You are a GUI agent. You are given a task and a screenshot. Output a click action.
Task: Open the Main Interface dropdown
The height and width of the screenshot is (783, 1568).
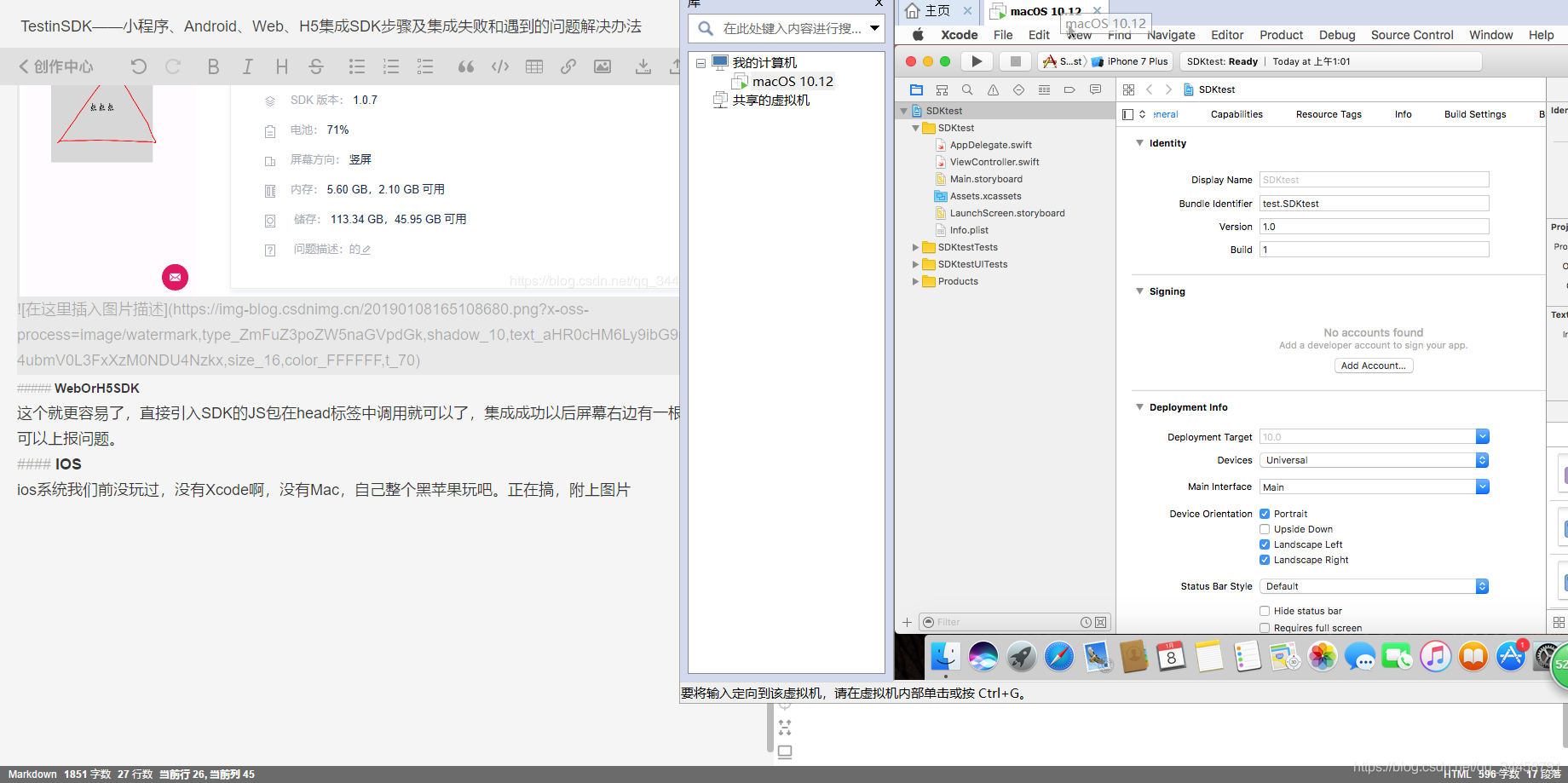pos(1482,486)
